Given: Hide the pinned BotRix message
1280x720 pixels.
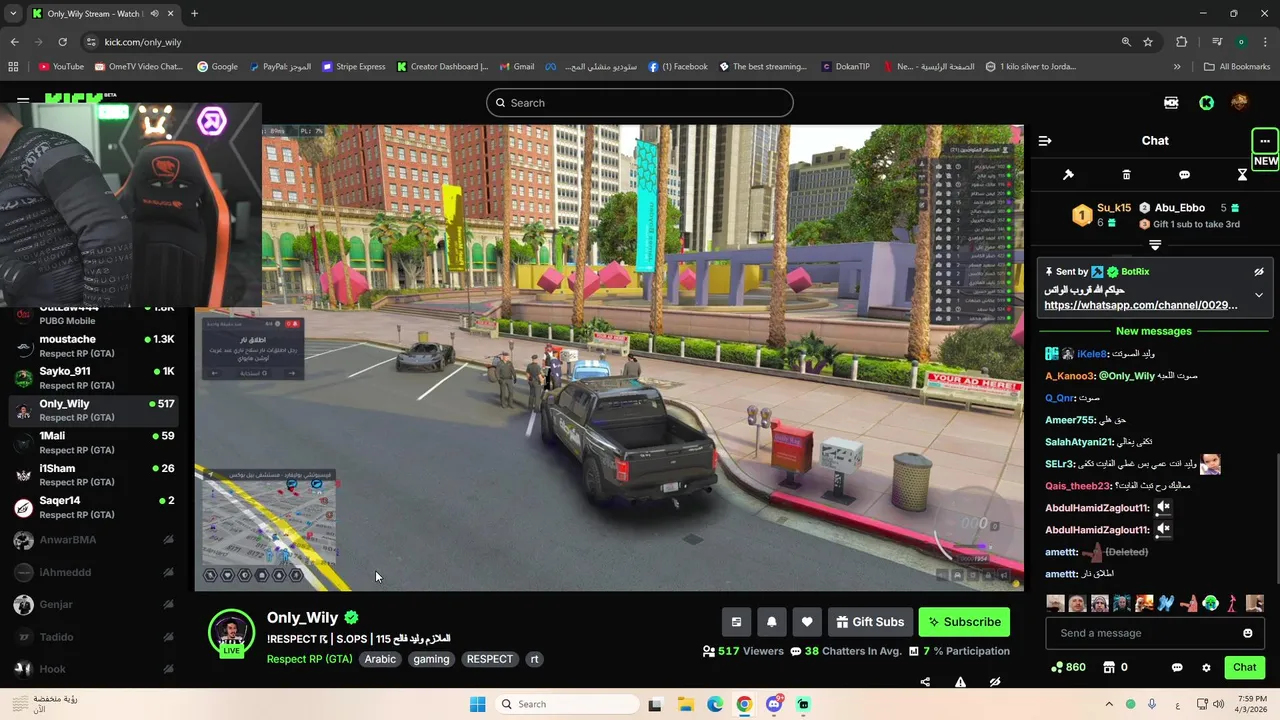Looking at the screenshot, I should point(1259,272).
